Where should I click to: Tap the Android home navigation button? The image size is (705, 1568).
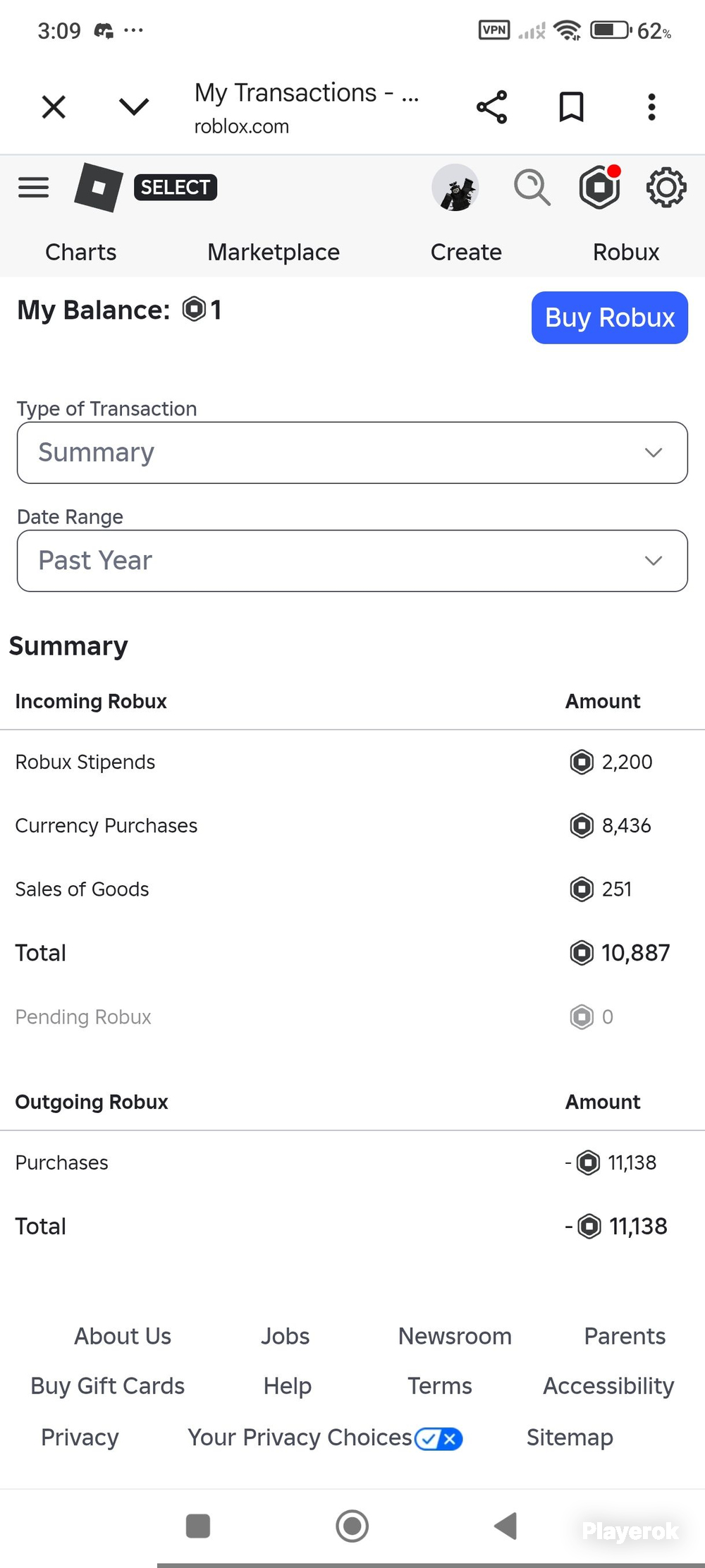tap(352, 1526)
